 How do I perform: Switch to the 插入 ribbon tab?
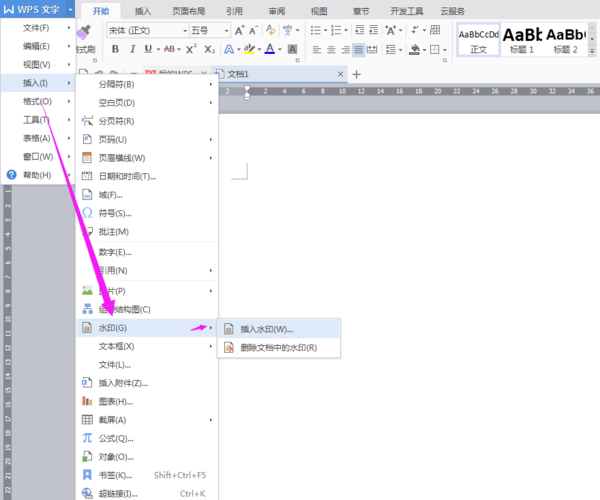click(143, 11)
